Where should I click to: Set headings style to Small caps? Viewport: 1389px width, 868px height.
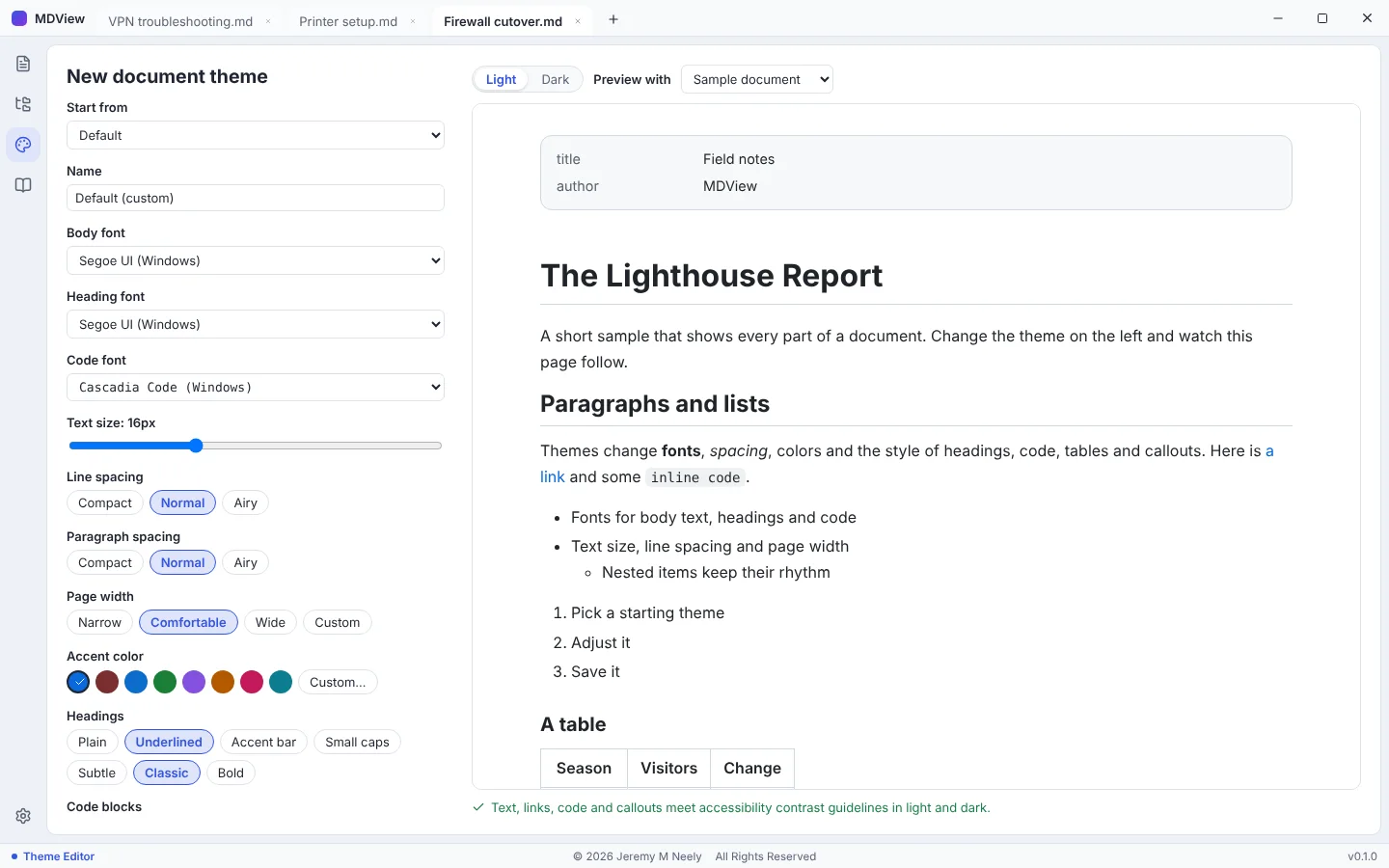point(357,742)
